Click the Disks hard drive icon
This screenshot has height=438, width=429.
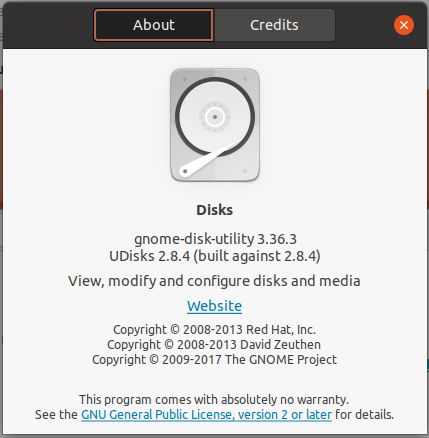click(x=215, y=125)
